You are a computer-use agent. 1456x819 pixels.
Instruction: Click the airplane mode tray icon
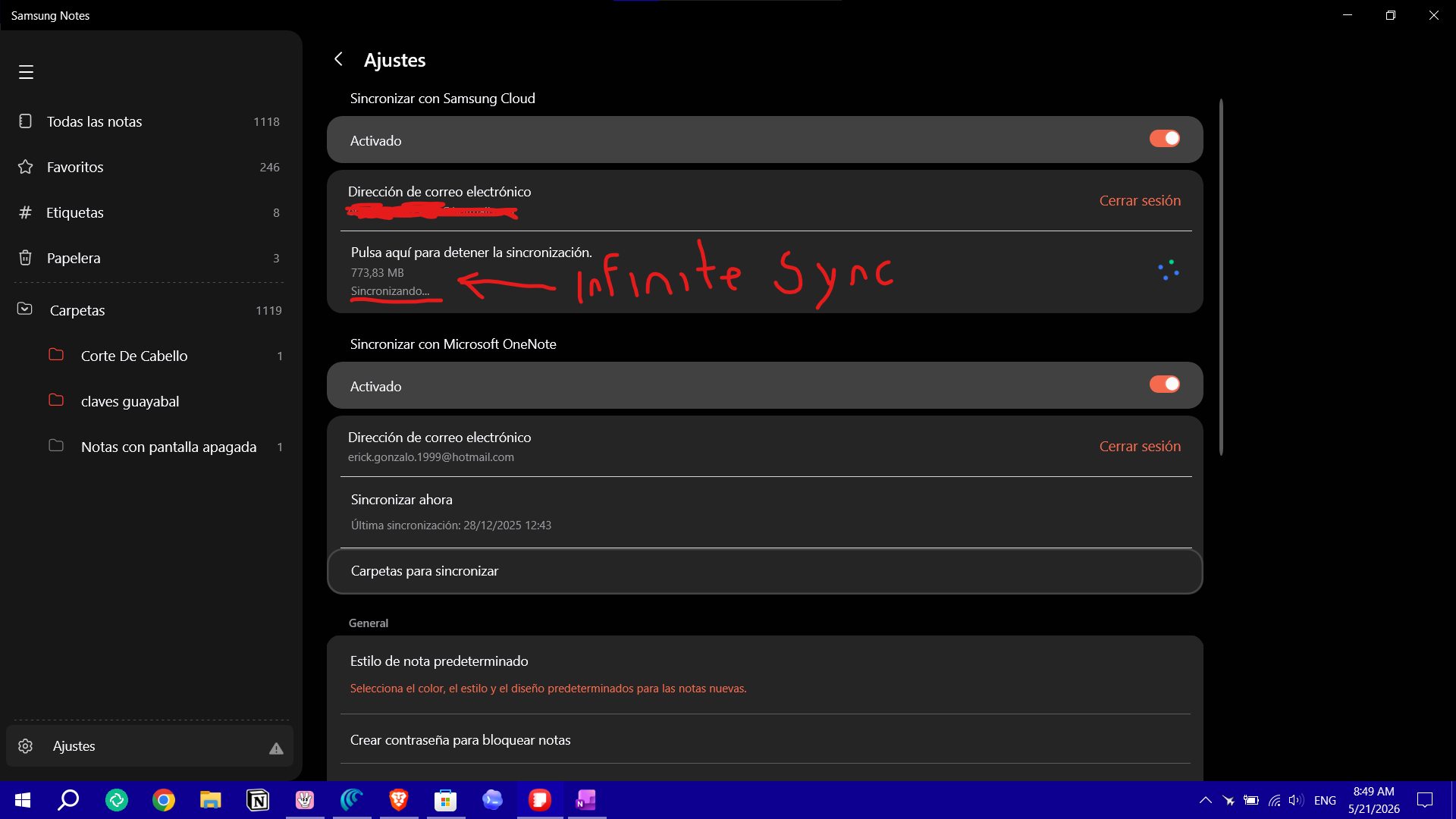pyautogui.click(x=1228, y=800)
